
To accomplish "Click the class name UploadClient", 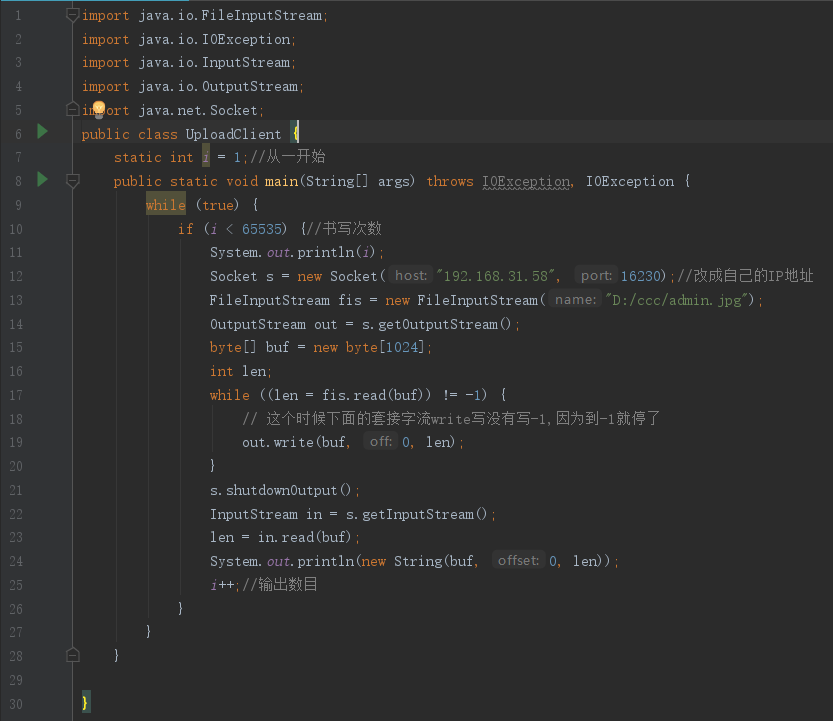I will click(x=233, y=134).
